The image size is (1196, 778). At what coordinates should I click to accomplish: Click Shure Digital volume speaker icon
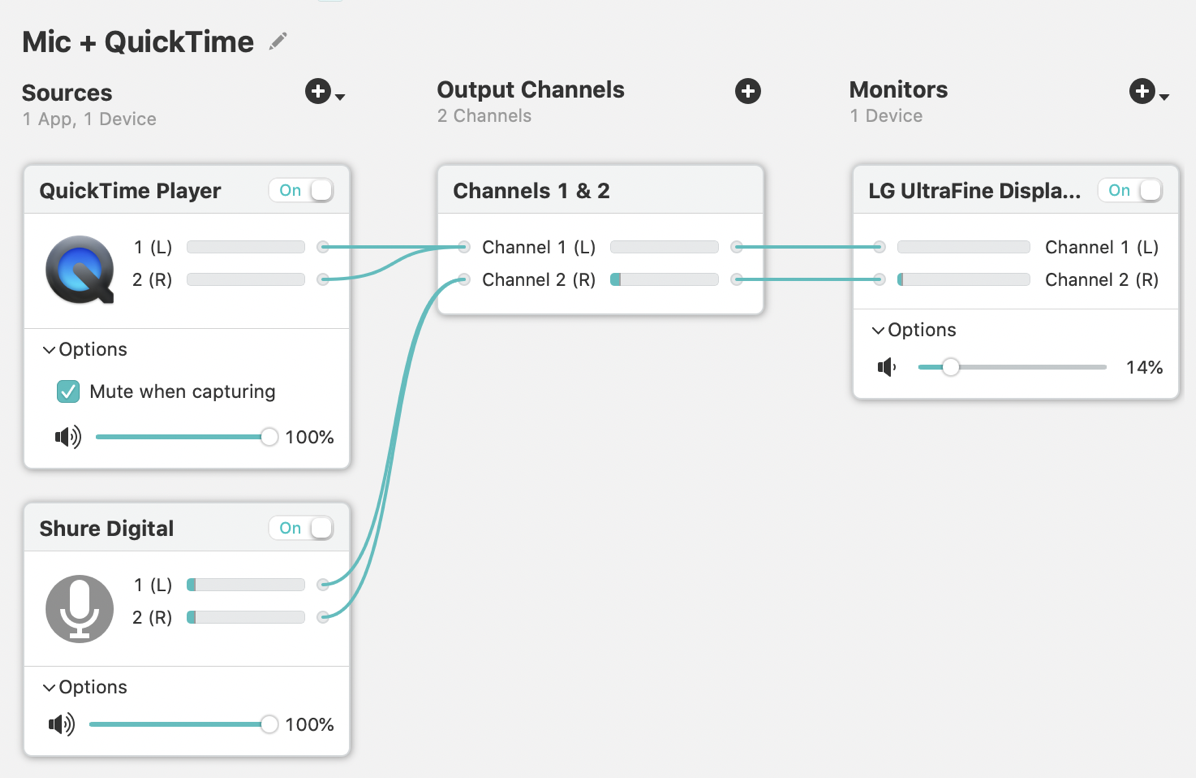pyautogui.click(x=62, y=724)
